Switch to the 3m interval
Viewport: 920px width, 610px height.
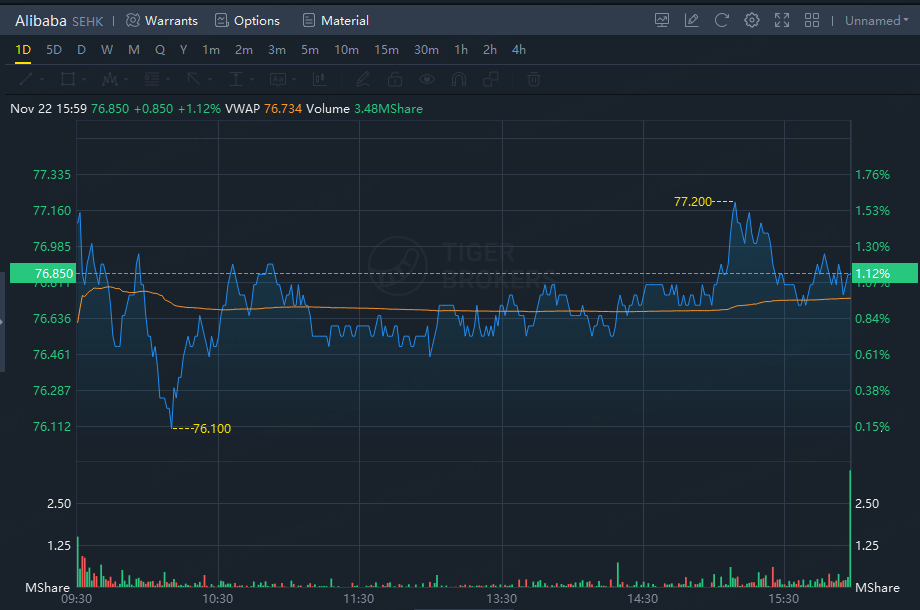click(277, 50)
